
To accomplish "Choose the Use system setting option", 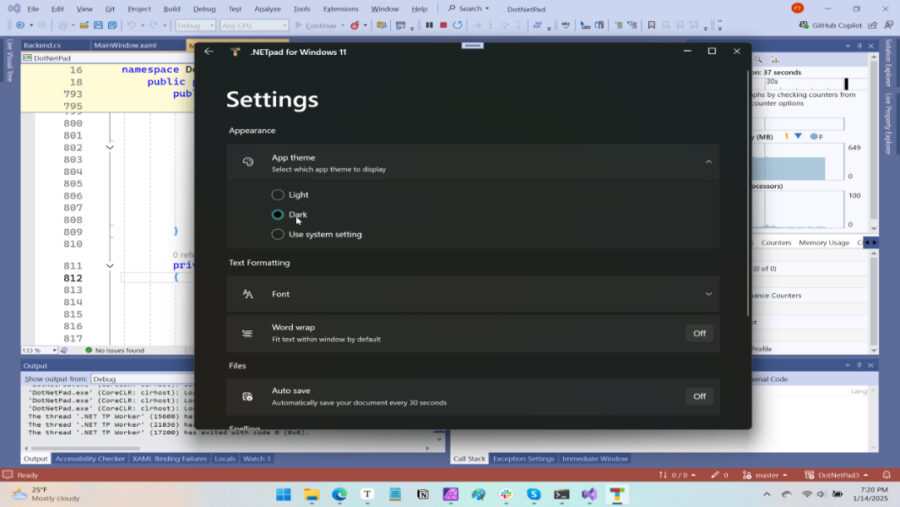I will pos(278,234).
